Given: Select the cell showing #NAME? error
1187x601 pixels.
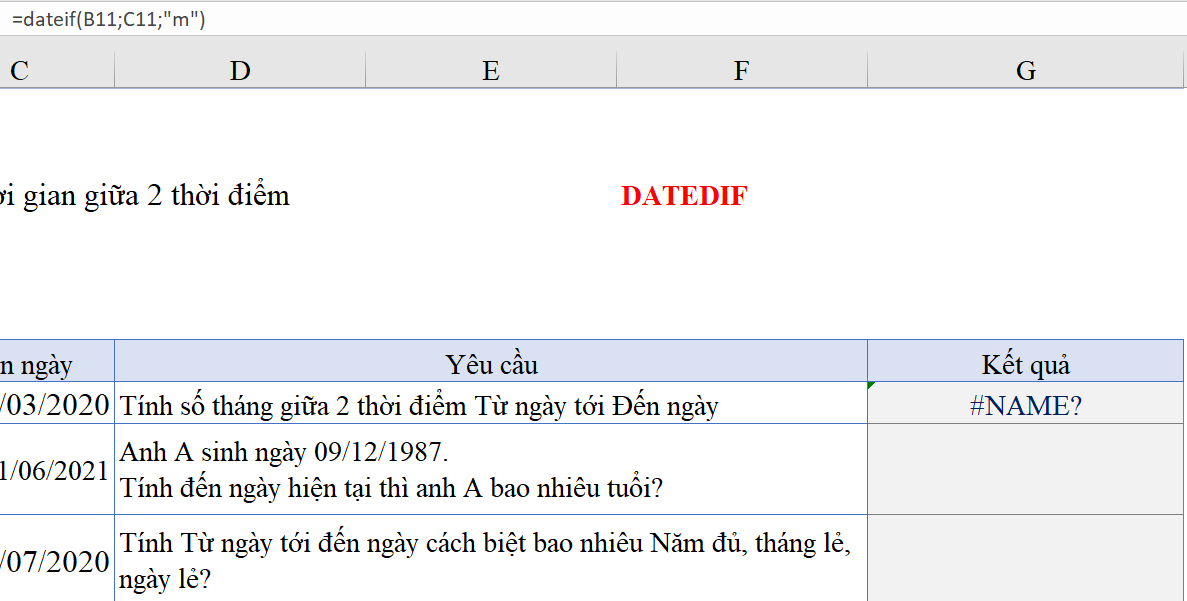Looking at the screenshot, I should [1026, 403].
